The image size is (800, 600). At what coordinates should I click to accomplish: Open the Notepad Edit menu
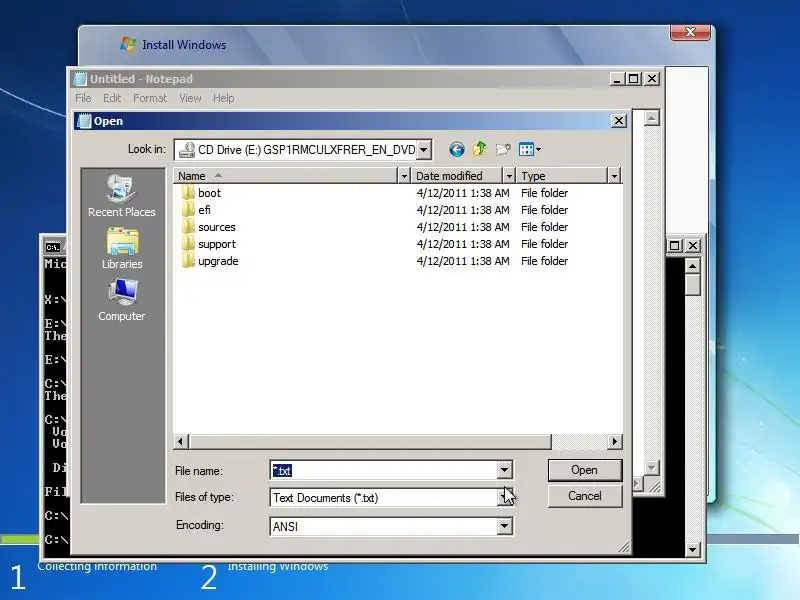pos(112,98)
